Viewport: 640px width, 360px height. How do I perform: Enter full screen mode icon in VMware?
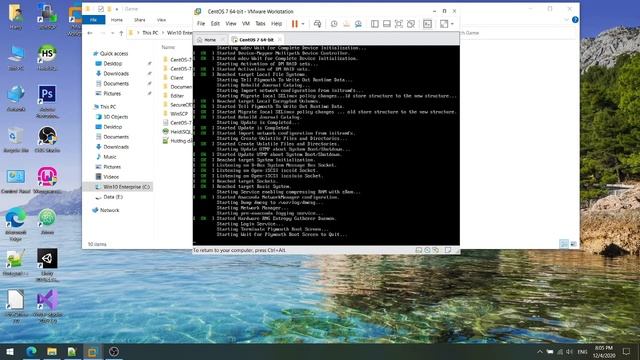399,24
